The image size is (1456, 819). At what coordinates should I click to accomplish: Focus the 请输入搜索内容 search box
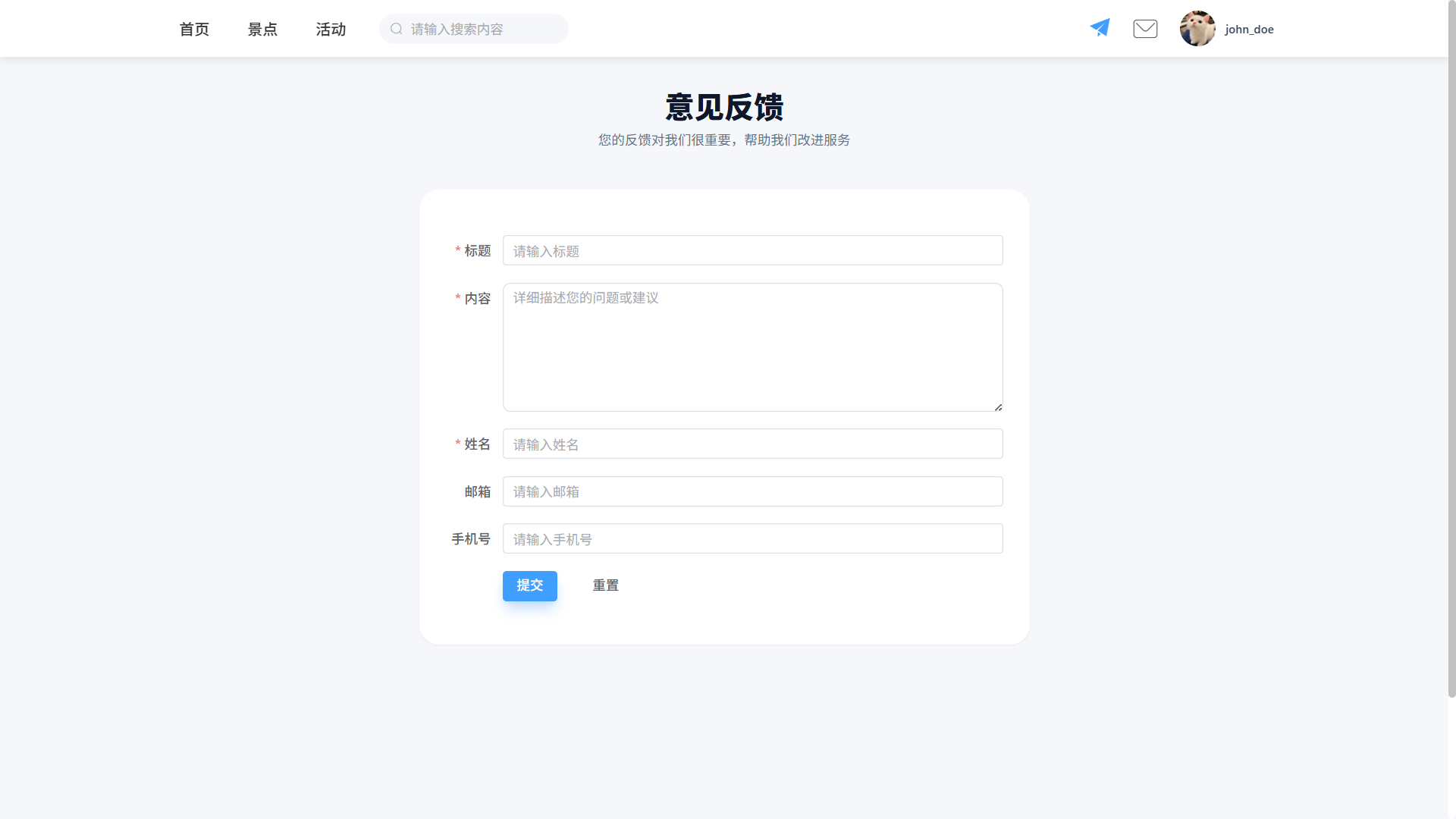[x=485, y=29]
